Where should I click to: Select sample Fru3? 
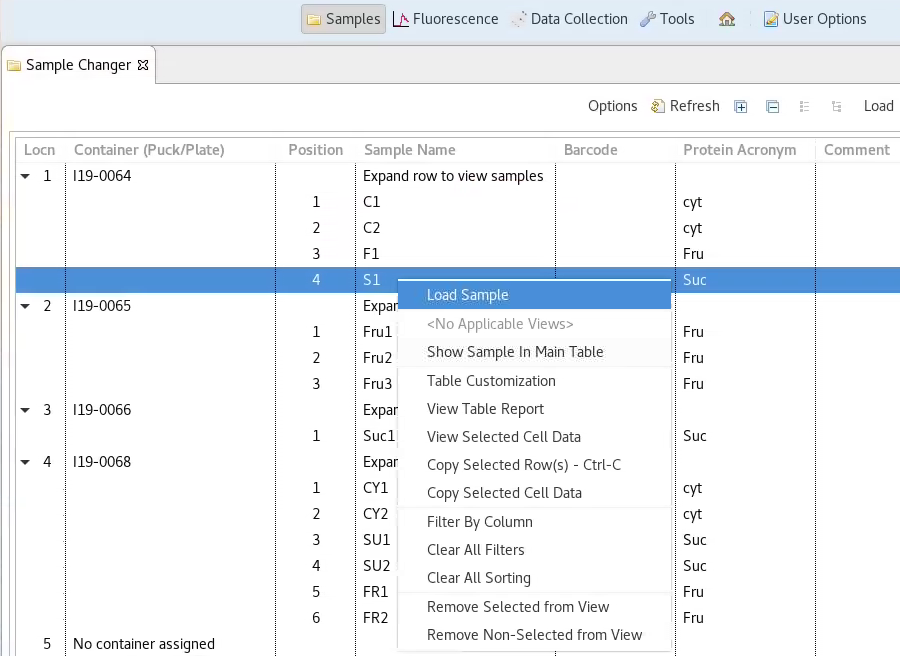[x=378, y=383]
